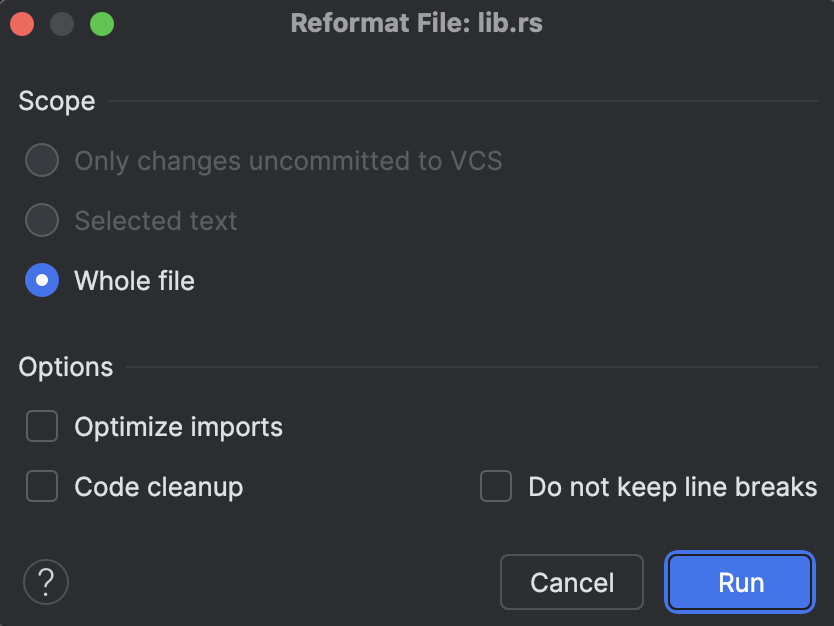Click the Whole file label text

click(x=134, y=281)
